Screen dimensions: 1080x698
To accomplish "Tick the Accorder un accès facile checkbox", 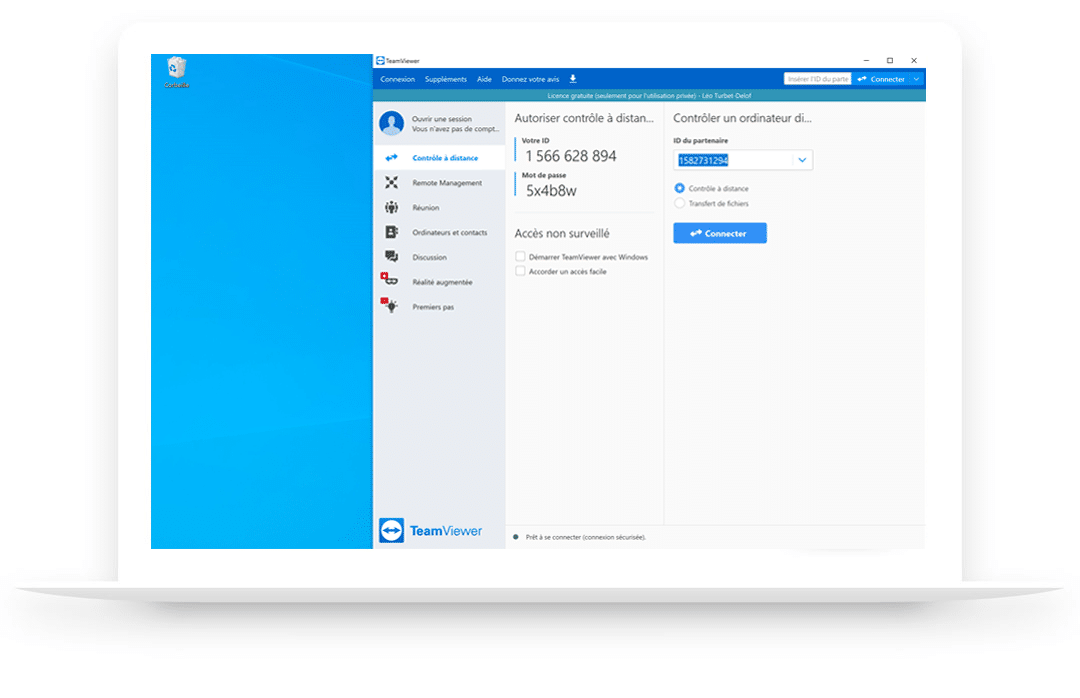I will [x=520, y=271].
